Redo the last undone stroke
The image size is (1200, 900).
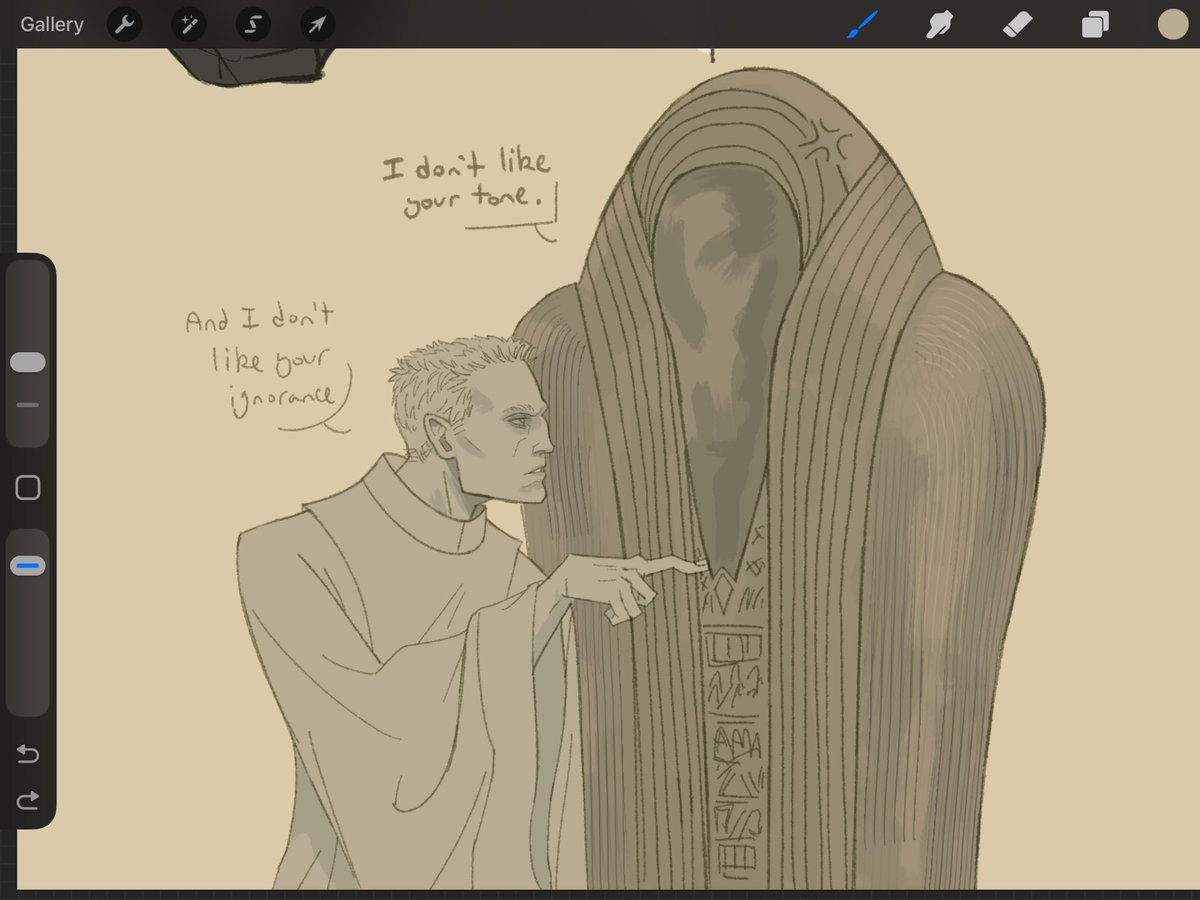pos(28,800)
